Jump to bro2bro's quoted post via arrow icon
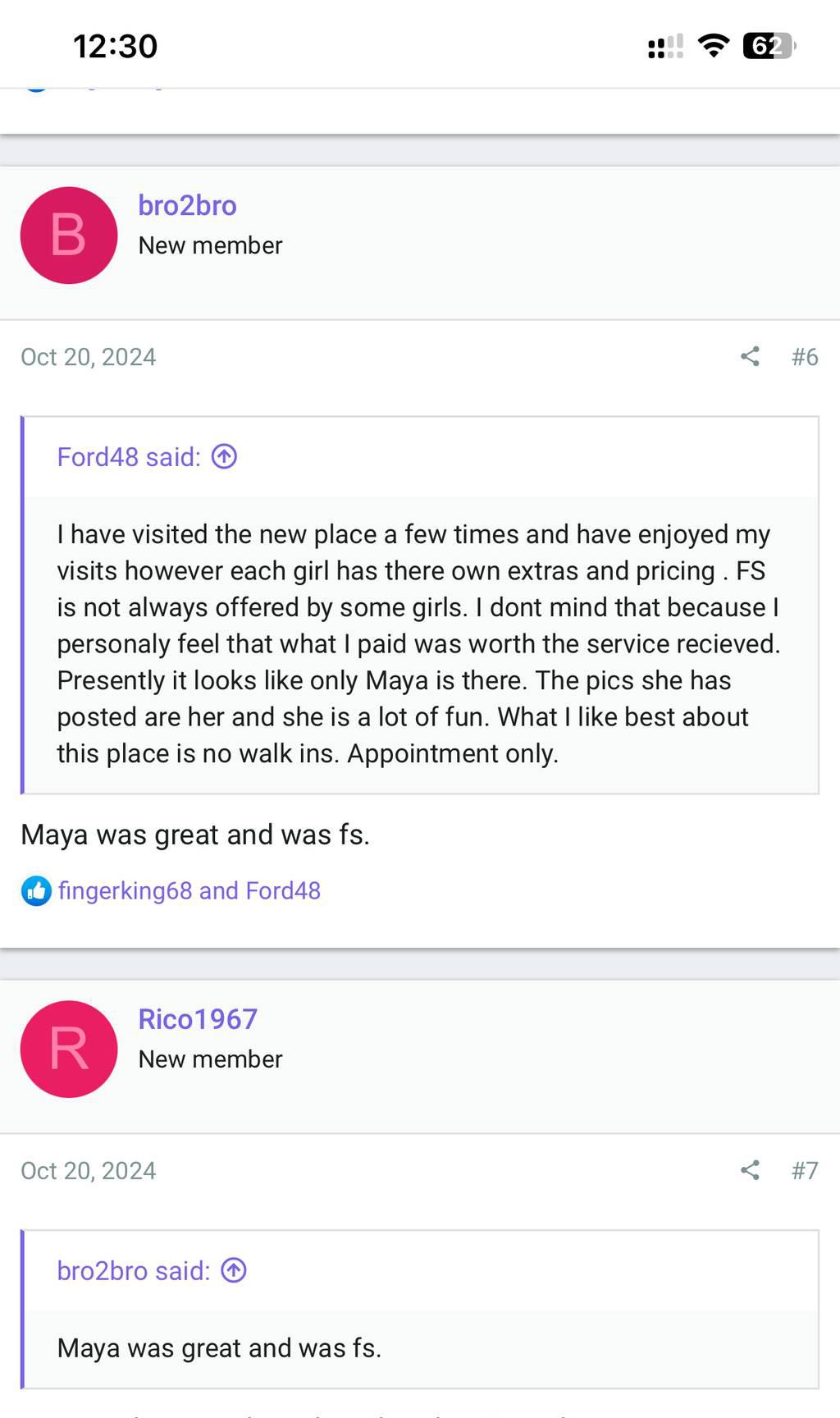 [x=234, y=1270]
